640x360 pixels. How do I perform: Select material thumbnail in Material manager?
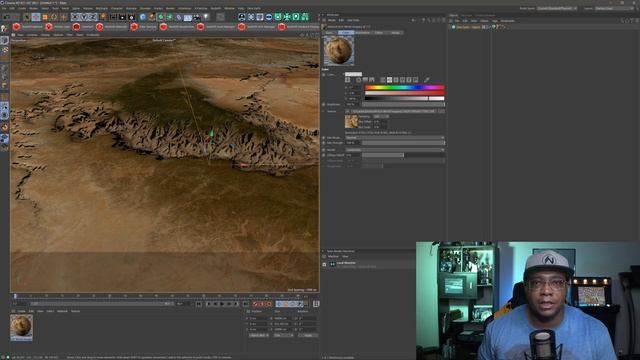pyautogui.click(x=21, y=327)
